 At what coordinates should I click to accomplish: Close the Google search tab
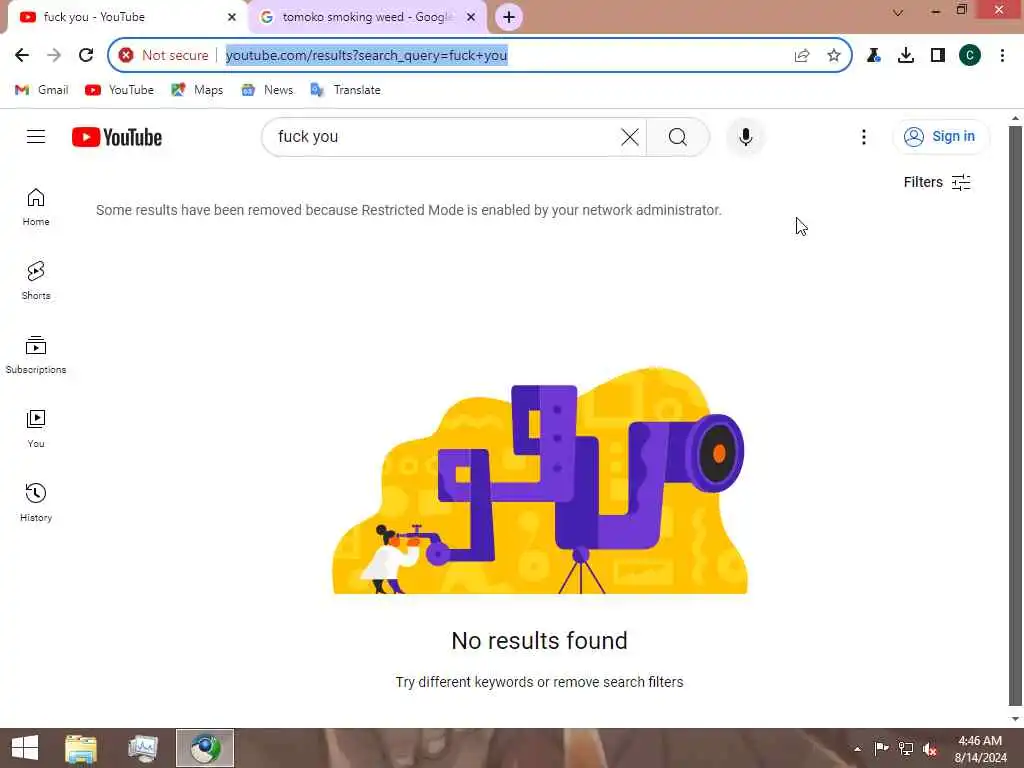471,17
